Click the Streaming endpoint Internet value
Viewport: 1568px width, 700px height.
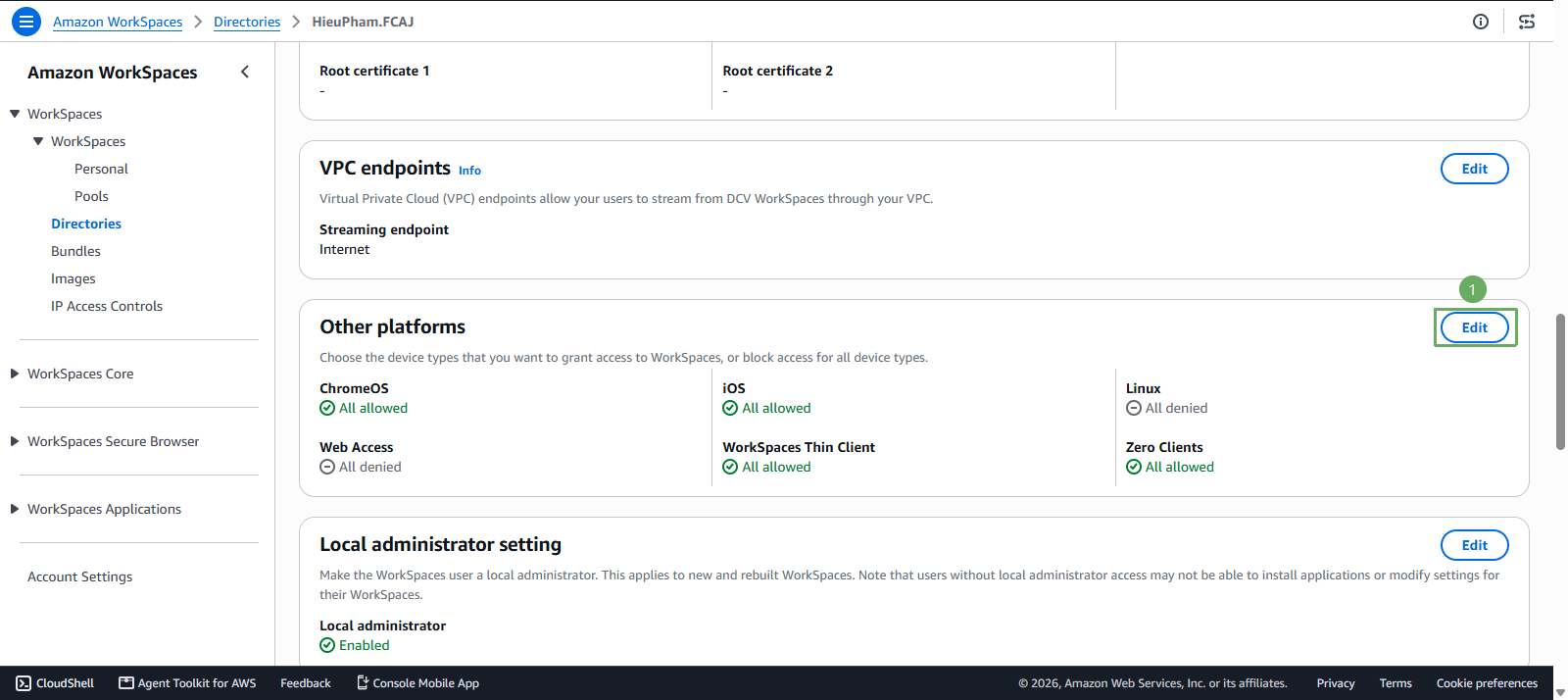(344, 250)
